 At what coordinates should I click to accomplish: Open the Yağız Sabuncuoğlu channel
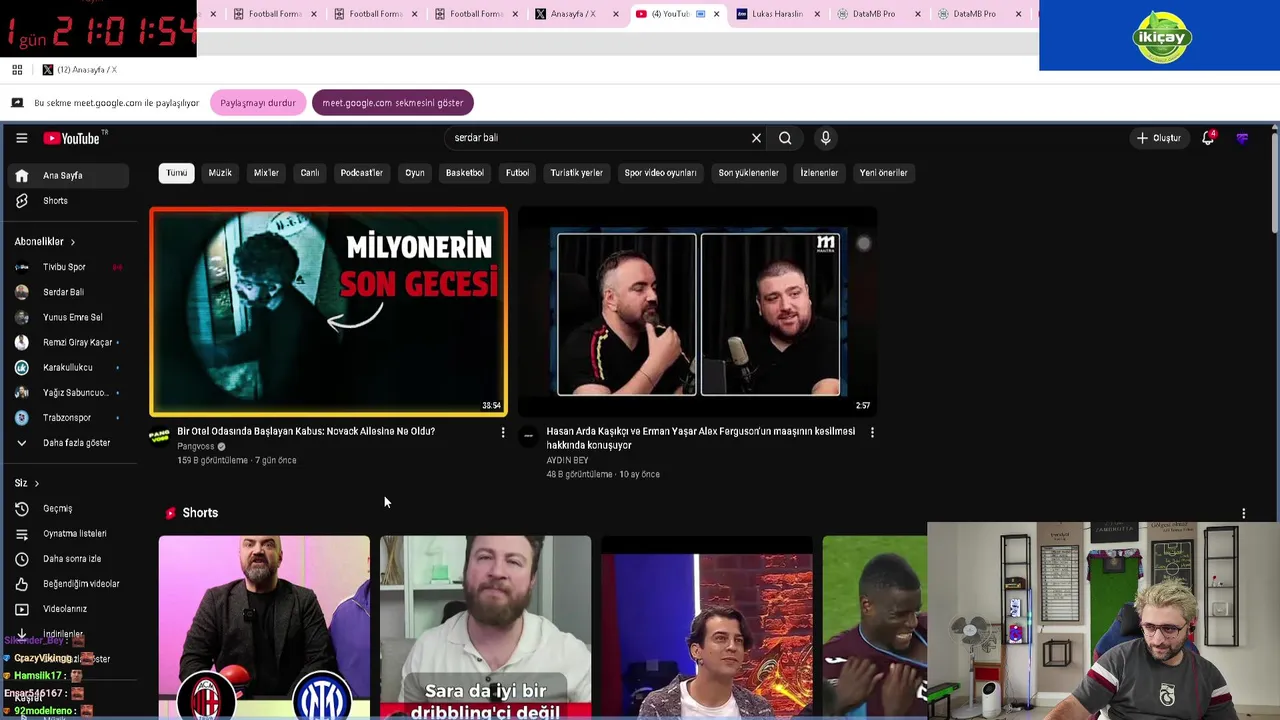(68, 393)
